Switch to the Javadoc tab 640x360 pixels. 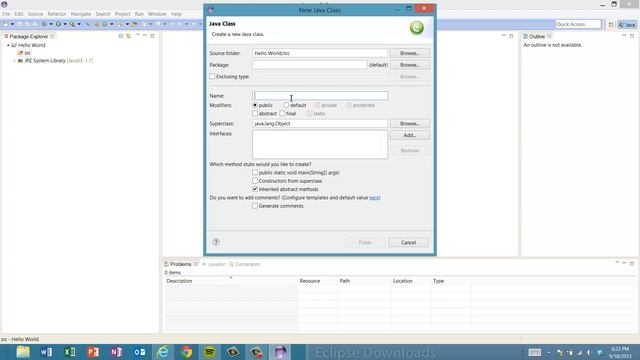214,264
